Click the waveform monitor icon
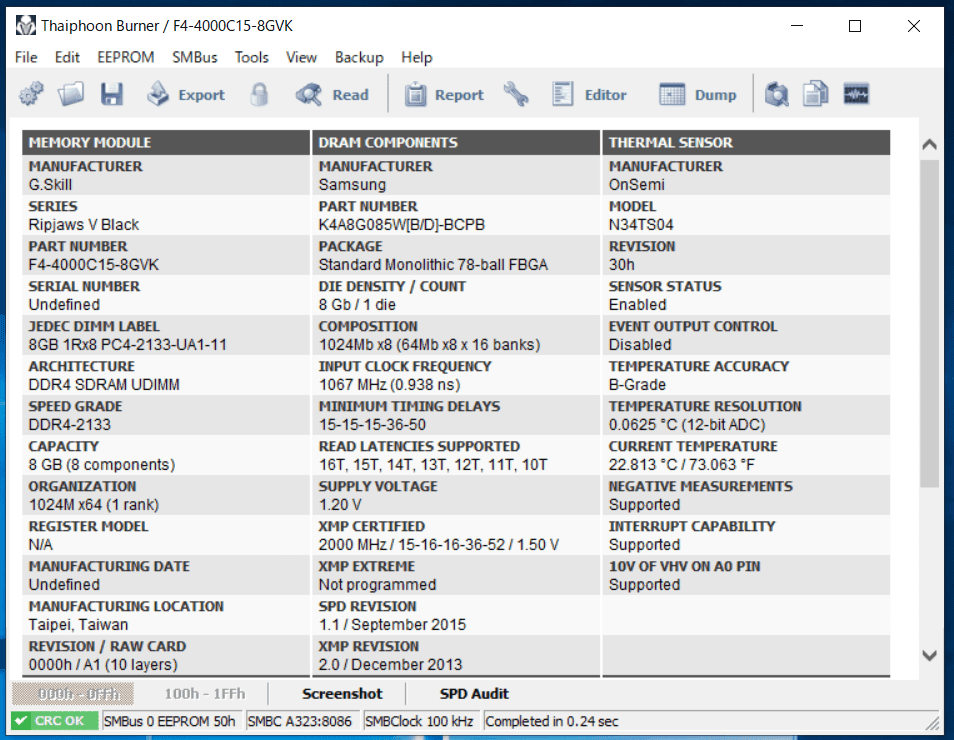 pyautogui.click(x=856, y=94)
